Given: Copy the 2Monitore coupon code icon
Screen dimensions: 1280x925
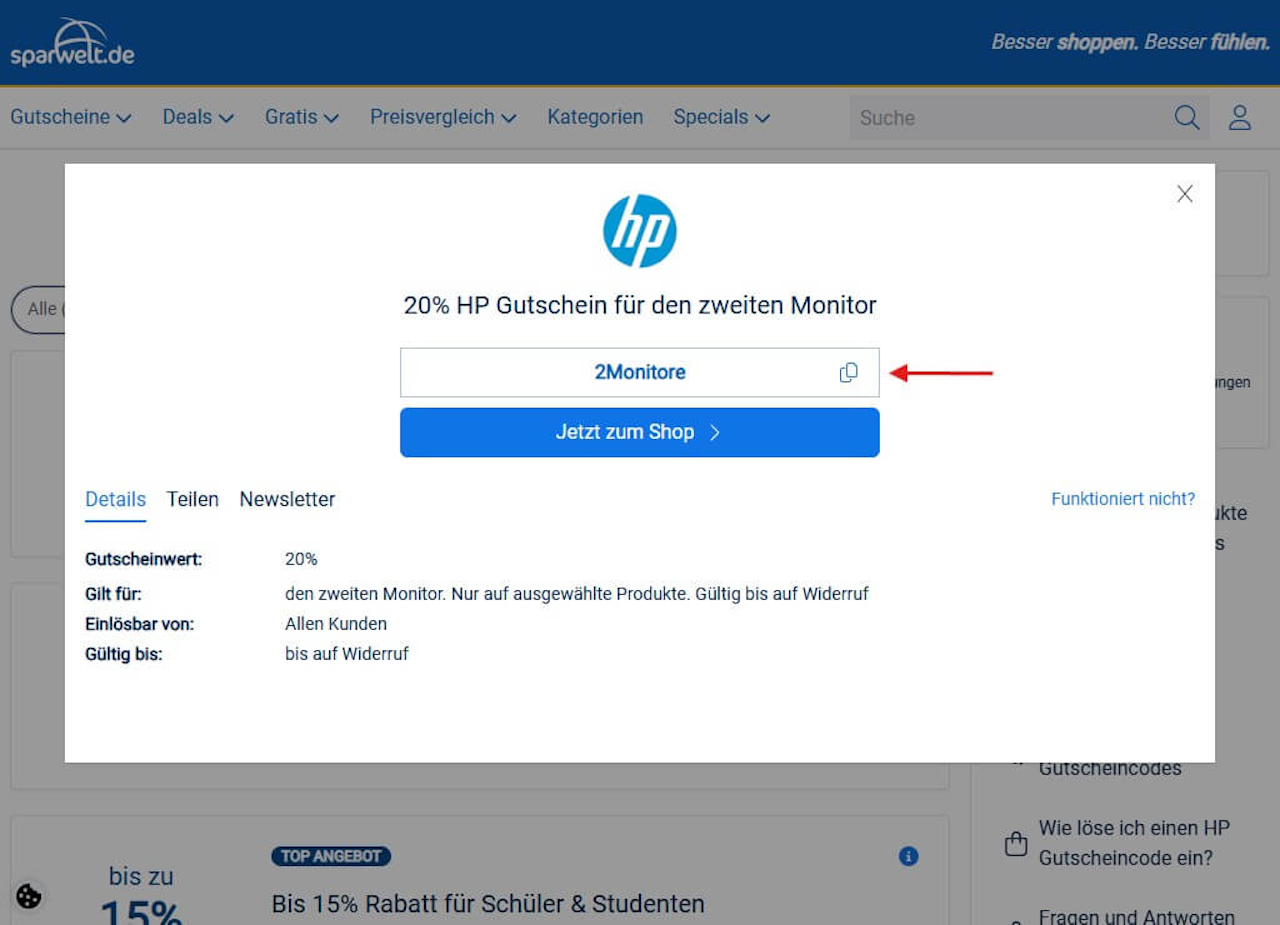Looking at the screenshot, I should (x=848, y=372).
